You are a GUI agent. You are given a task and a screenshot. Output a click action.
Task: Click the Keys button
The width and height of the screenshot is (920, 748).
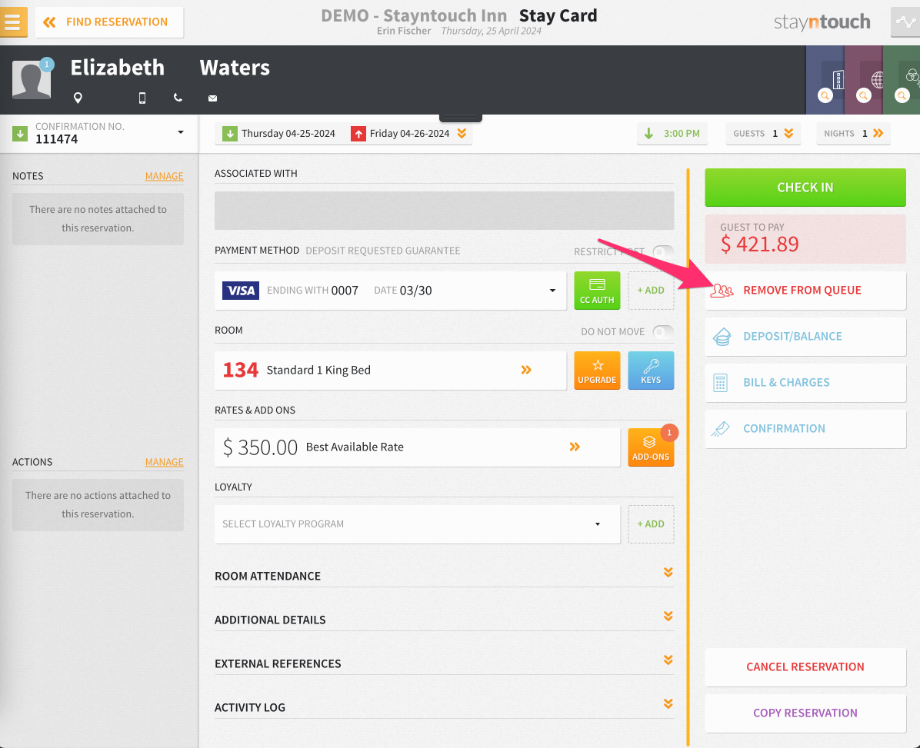click(x=651, y=371)
